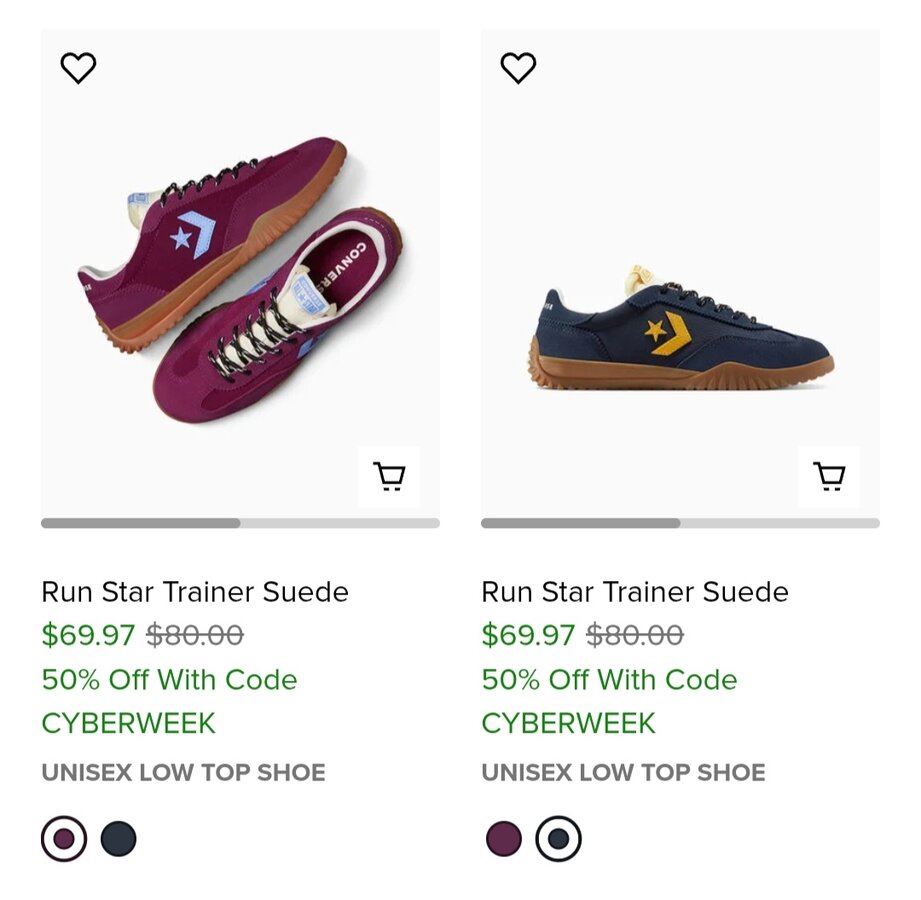The width and height of the screenshot is (921, 900).
Task: Add navy shoe to cart
Action: (x=829, y=476)
